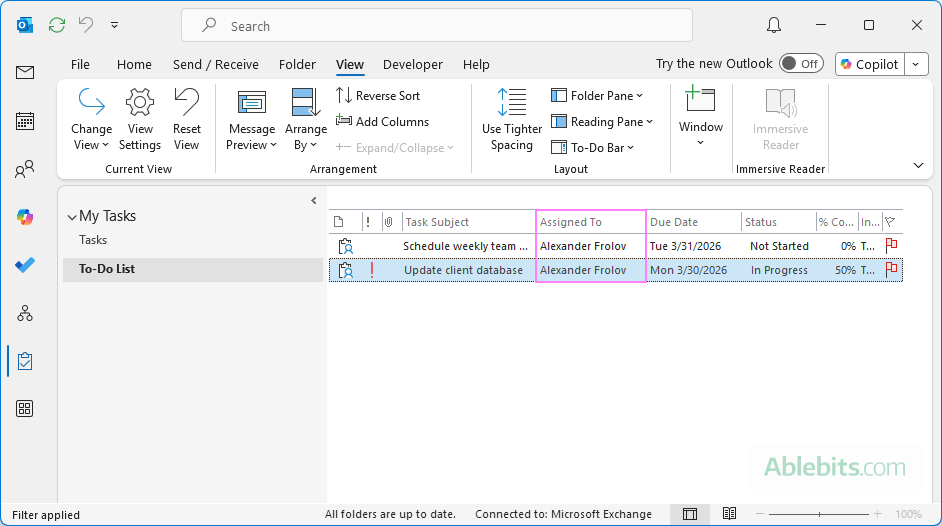
Task: Click the 50% complete cell
Action: click(x=845, y=270)
